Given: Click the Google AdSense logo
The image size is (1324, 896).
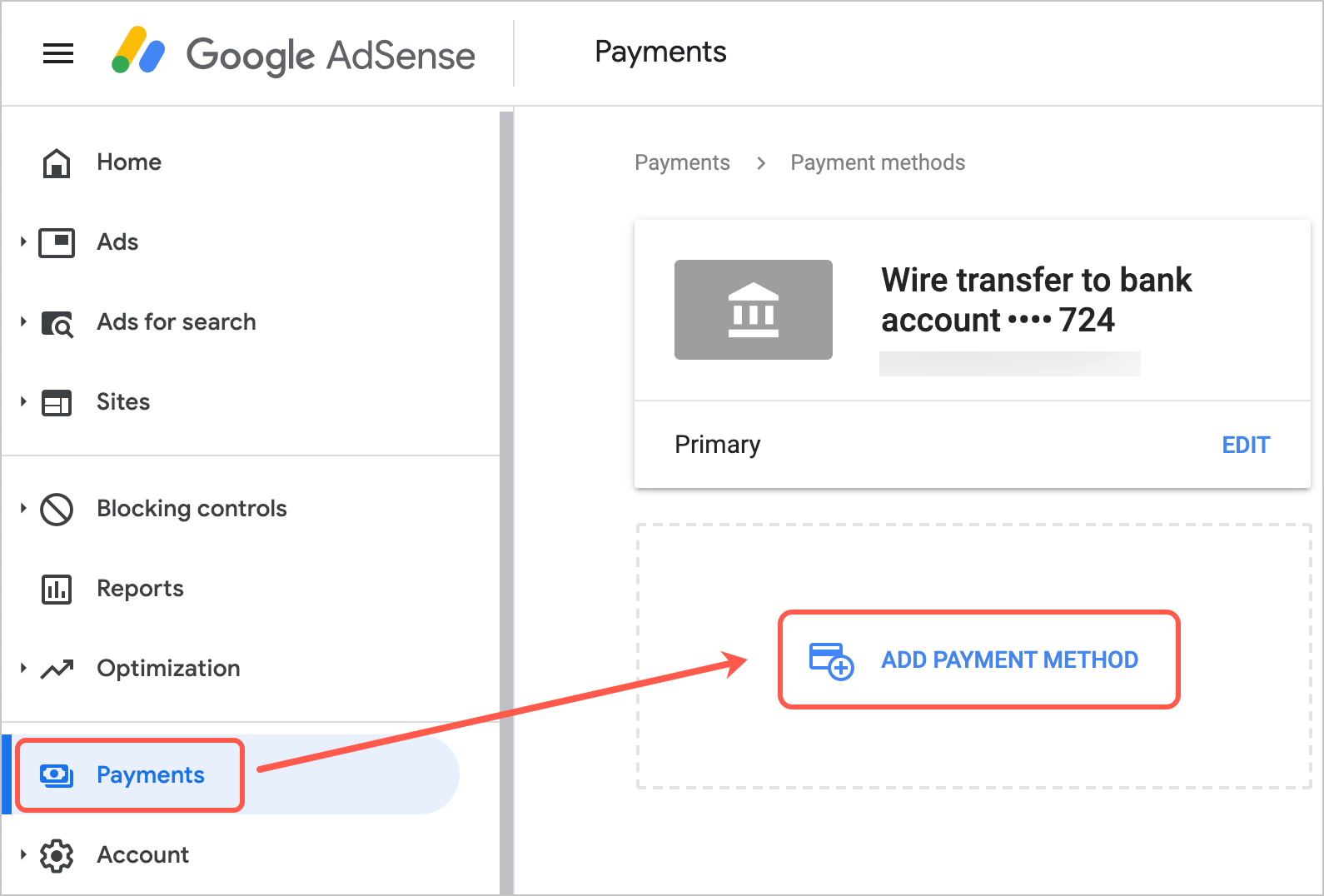Looking at the screenshot, I should coord(293,54).
